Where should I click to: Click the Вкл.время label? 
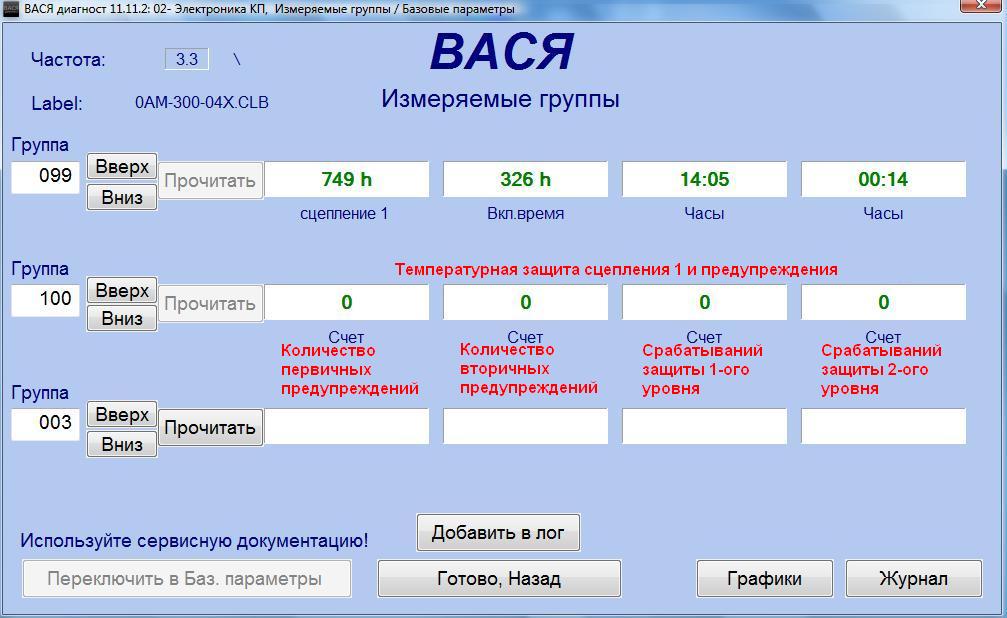click(x=525, y=214)
